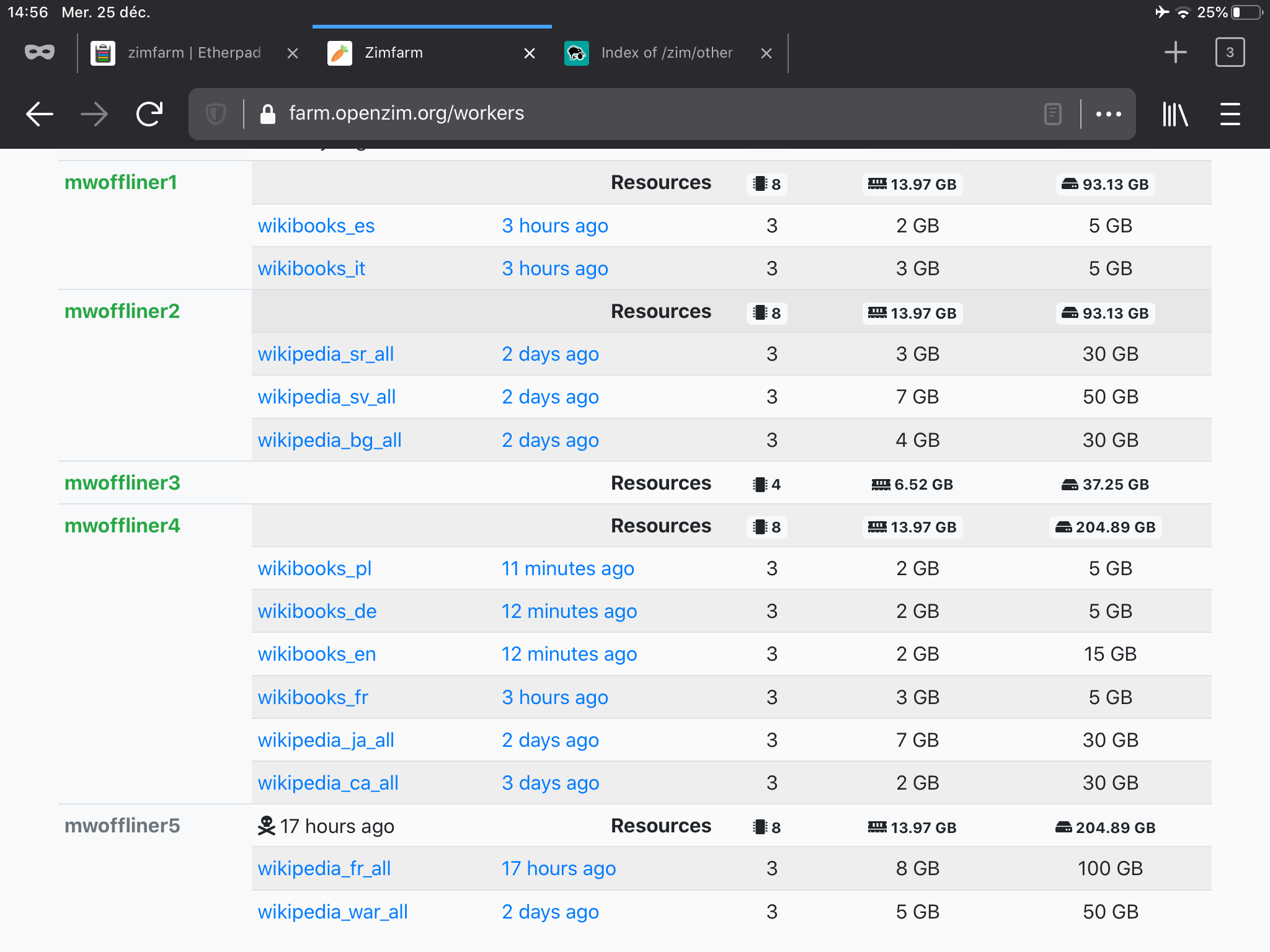The height and width of the screenshot is (952, 1270).
Task: Open a new tab with the plus icon
Action: pyautogui.click(x=1176, y=52)
